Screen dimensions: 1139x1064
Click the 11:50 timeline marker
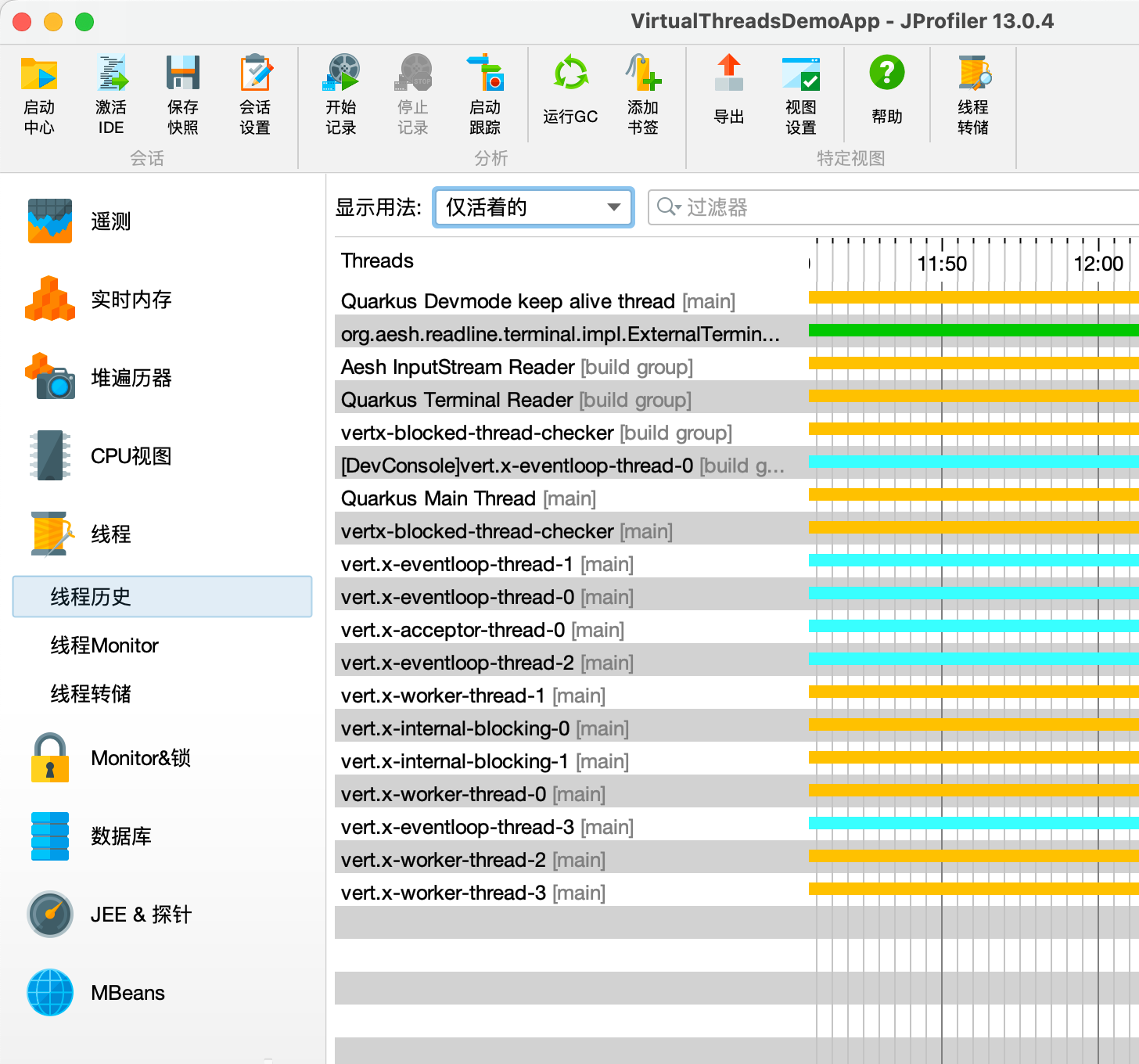(942, 264)
